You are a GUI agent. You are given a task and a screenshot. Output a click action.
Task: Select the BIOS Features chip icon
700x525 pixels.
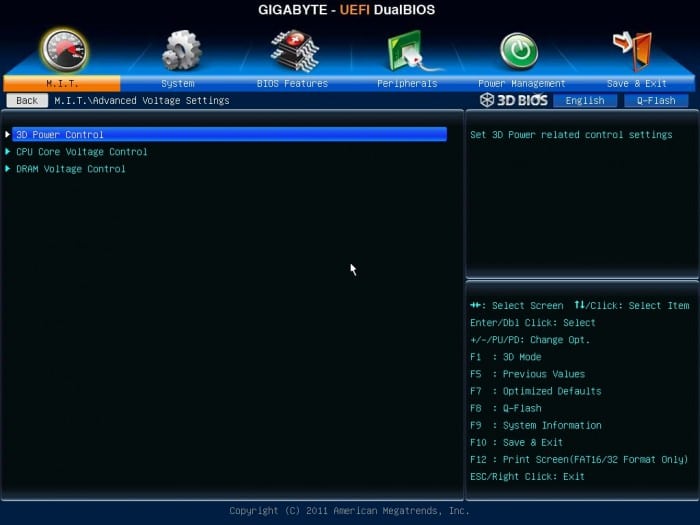click(x=295, y=50)
